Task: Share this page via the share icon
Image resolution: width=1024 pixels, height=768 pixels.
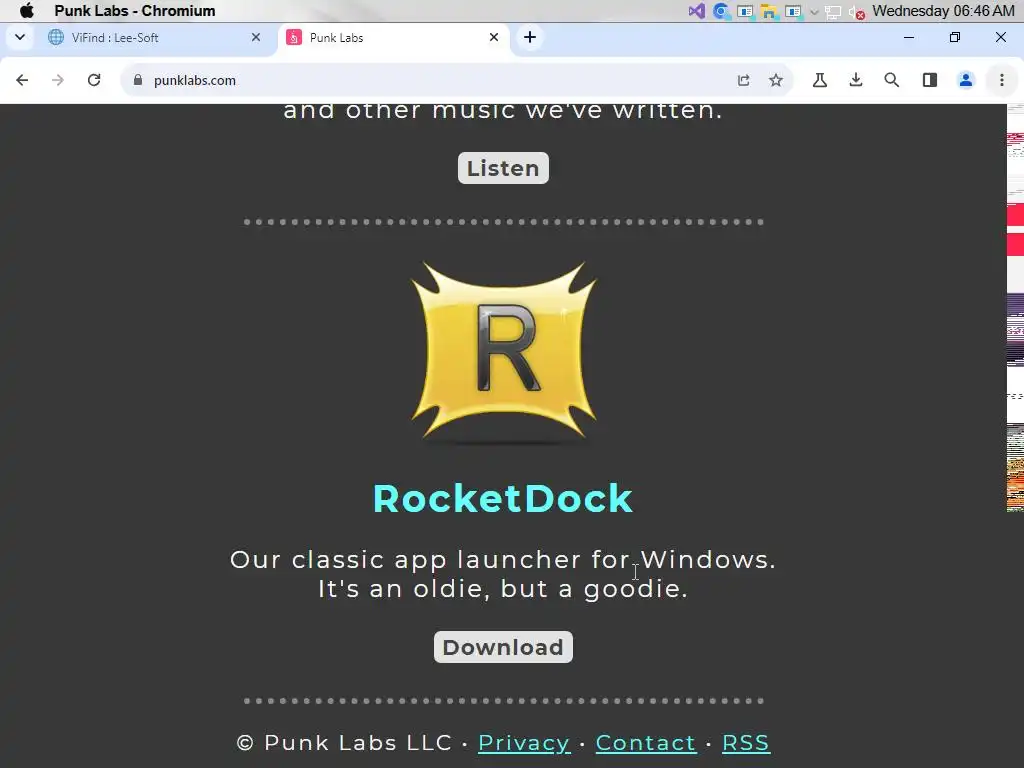Action: pos(744,80)
